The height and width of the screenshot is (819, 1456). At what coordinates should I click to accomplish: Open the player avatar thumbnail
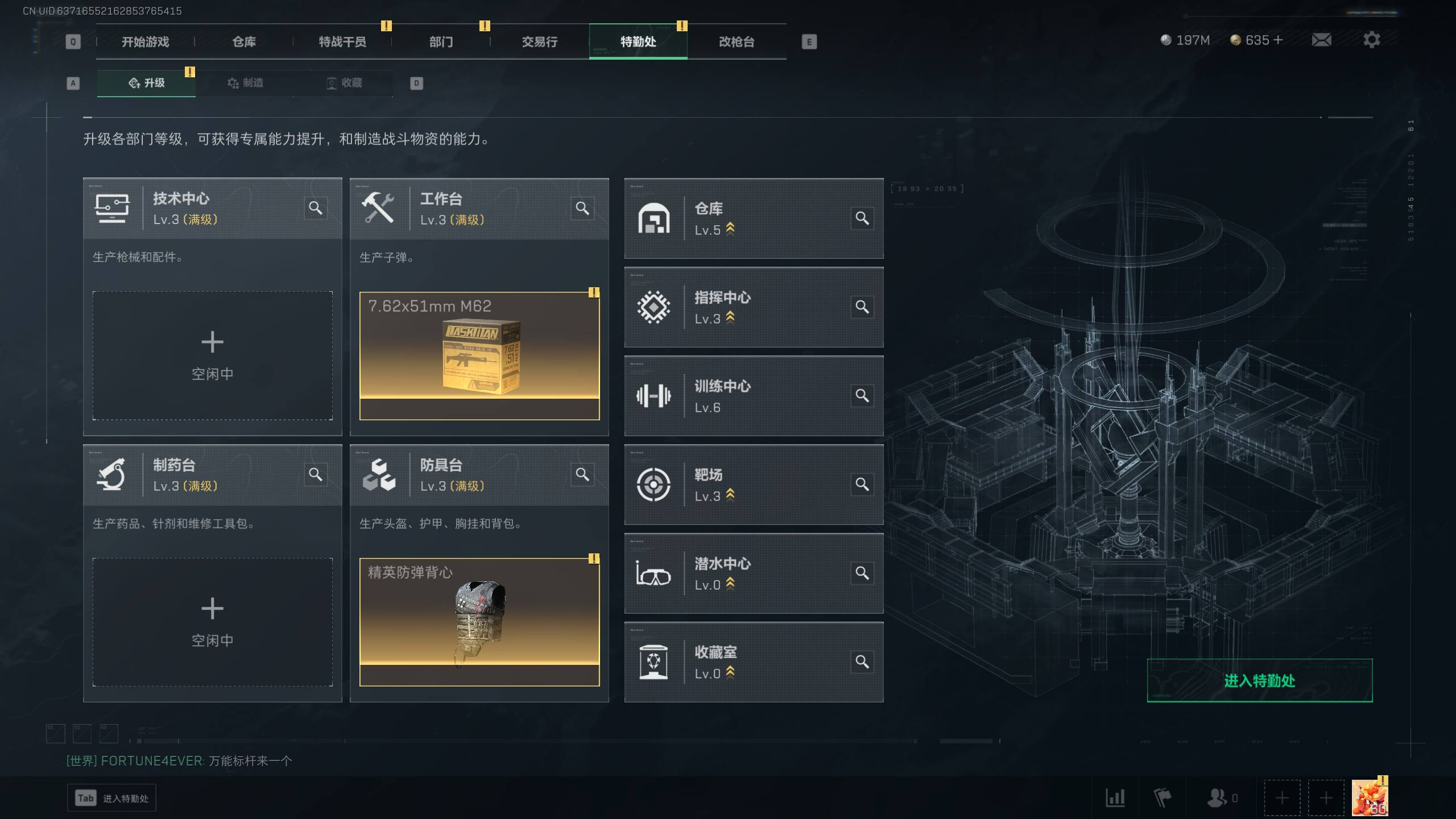pyautogui.click(x=1370, y=798)
